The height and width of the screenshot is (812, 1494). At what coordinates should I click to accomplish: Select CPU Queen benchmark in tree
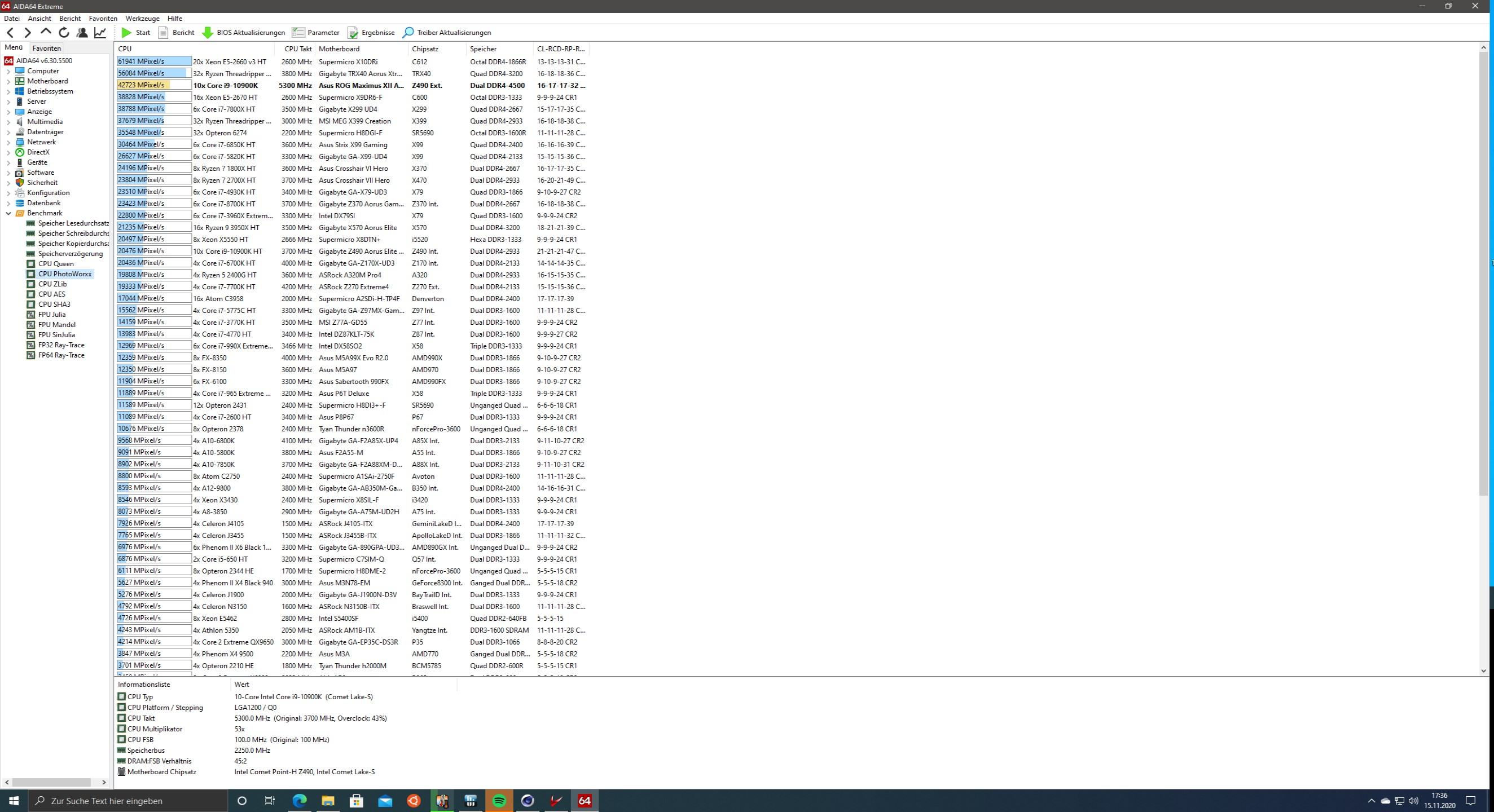(x=56, y=264)
